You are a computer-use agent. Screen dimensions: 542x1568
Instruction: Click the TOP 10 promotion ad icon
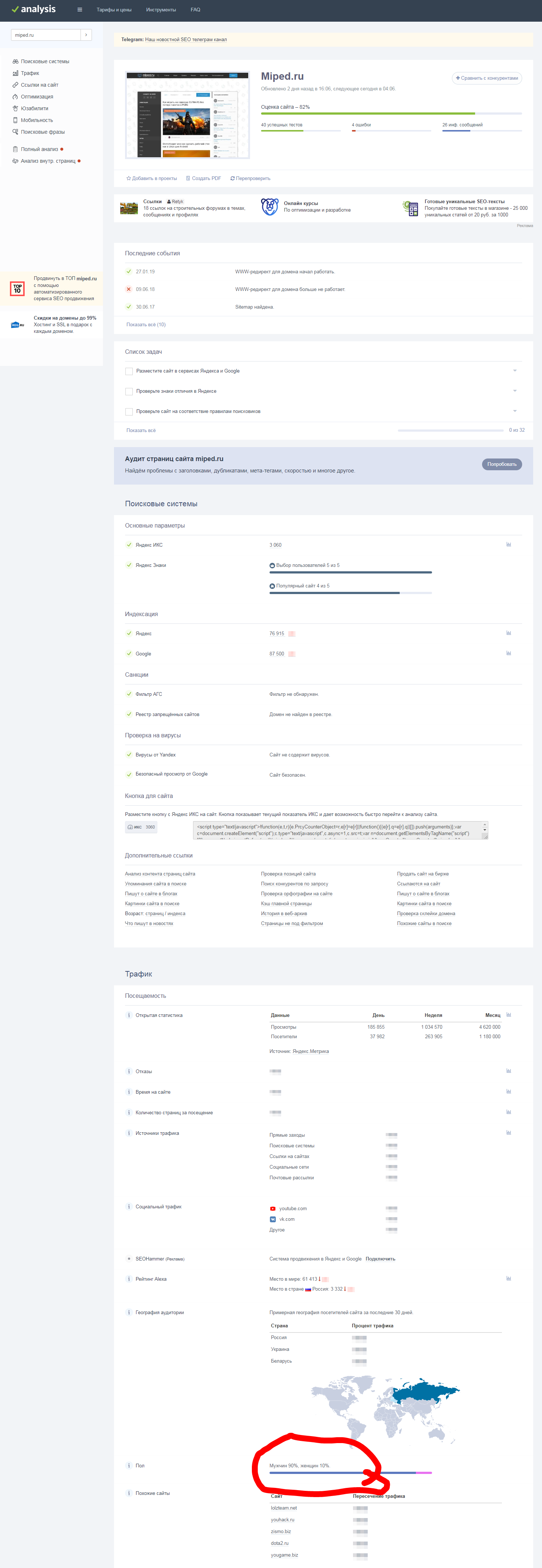pyautogui.click(x=18, y=288)
